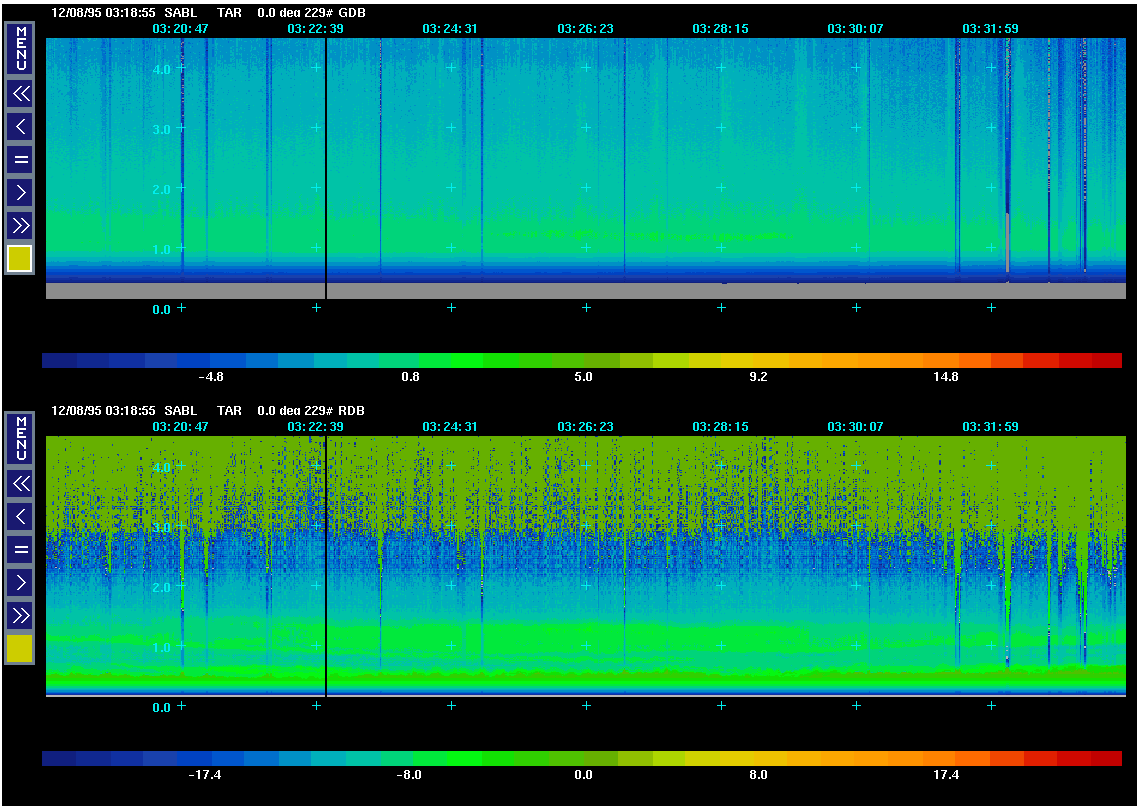
Task: Open the MENU button of the bottom RDB panel
Action: pyautogui.click(x=20, y=438)
